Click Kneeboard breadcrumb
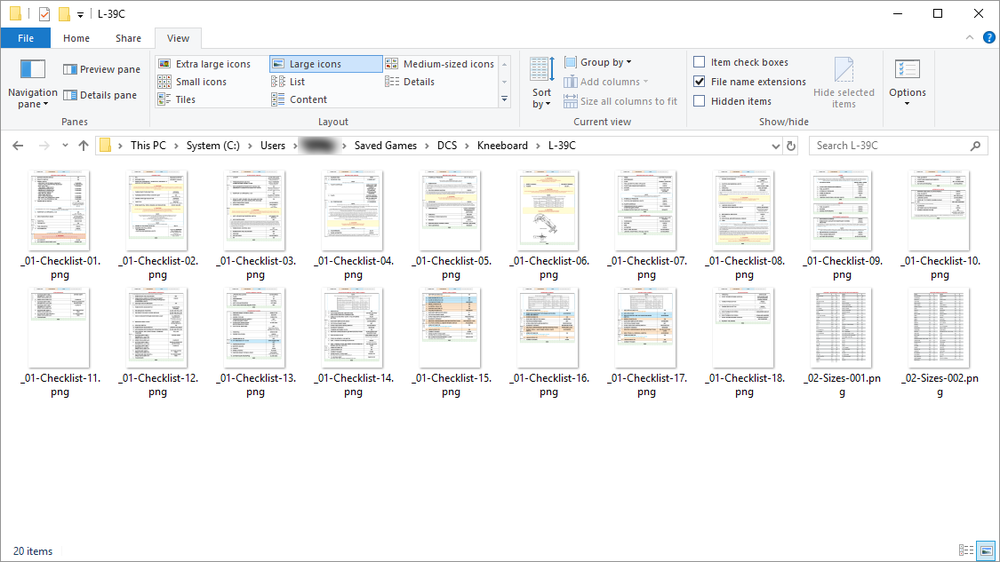This screenshot has height=562, width=1000. pyautogui.click(x=503, y=145)
